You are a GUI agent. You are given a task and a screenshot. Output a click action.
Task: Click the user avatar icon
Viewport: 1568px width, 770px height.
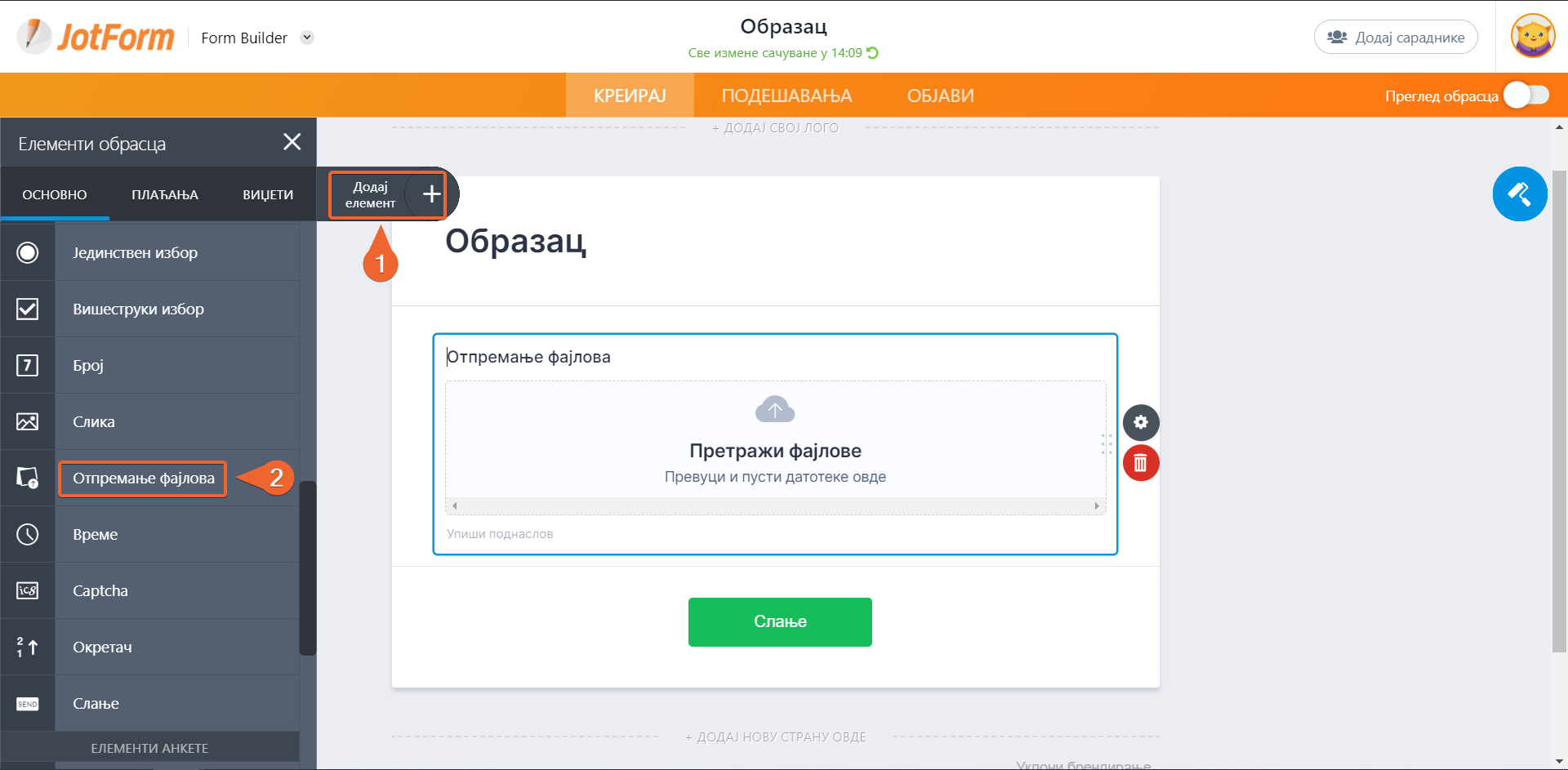coord(1532,37)
